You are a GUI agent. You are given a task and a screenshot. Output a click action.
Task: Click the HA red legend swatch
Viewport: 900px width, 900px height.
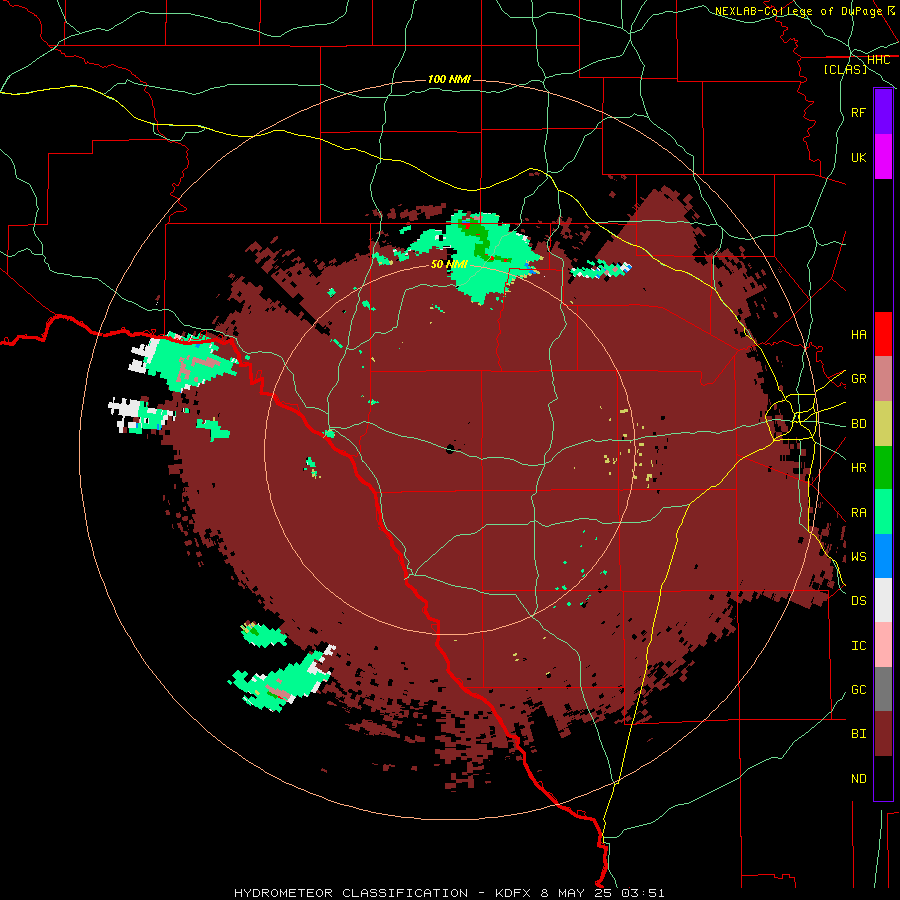pos(883,334)
